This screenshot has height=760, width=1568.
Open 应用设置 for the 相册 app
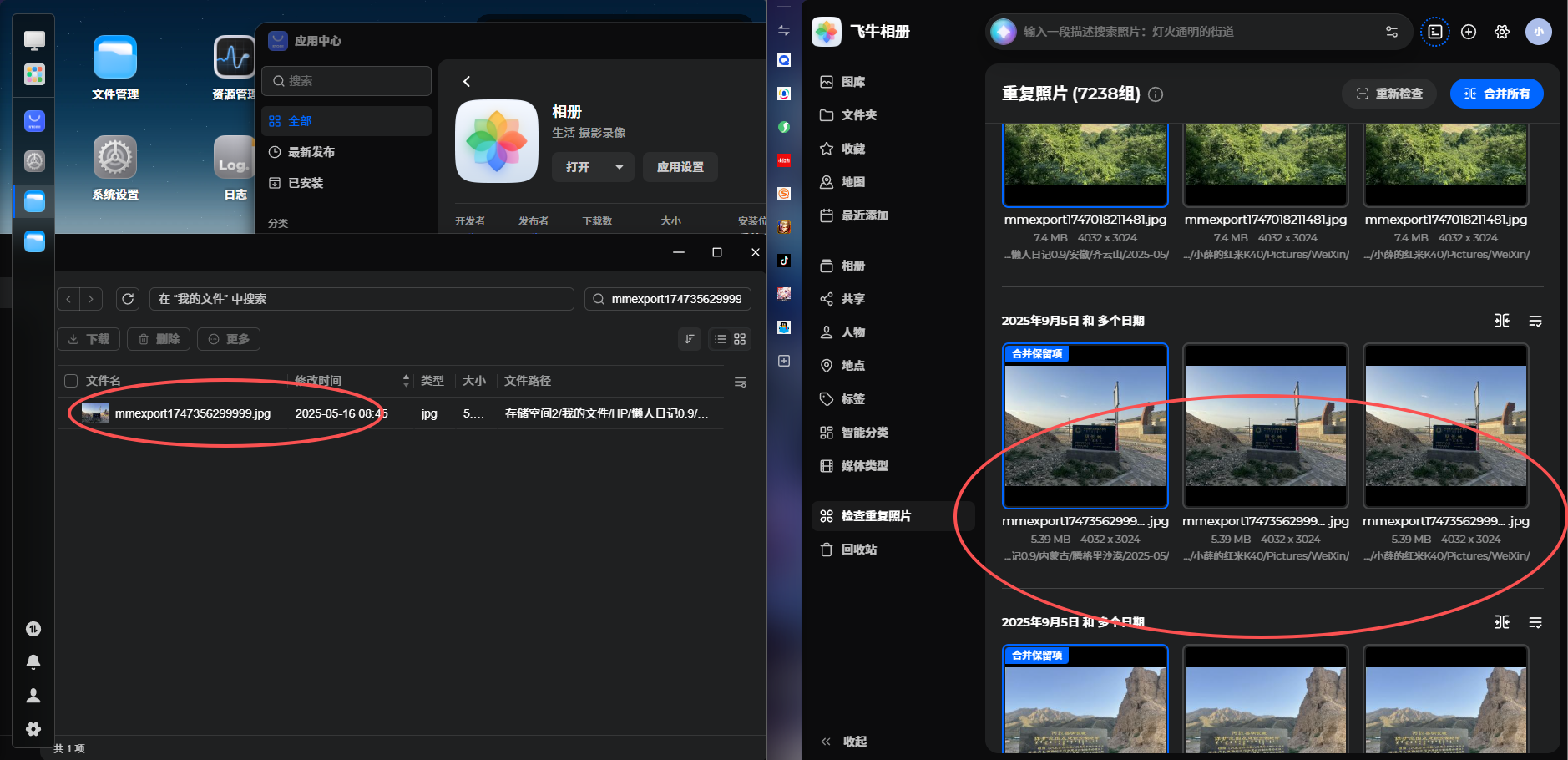[680, 167]
